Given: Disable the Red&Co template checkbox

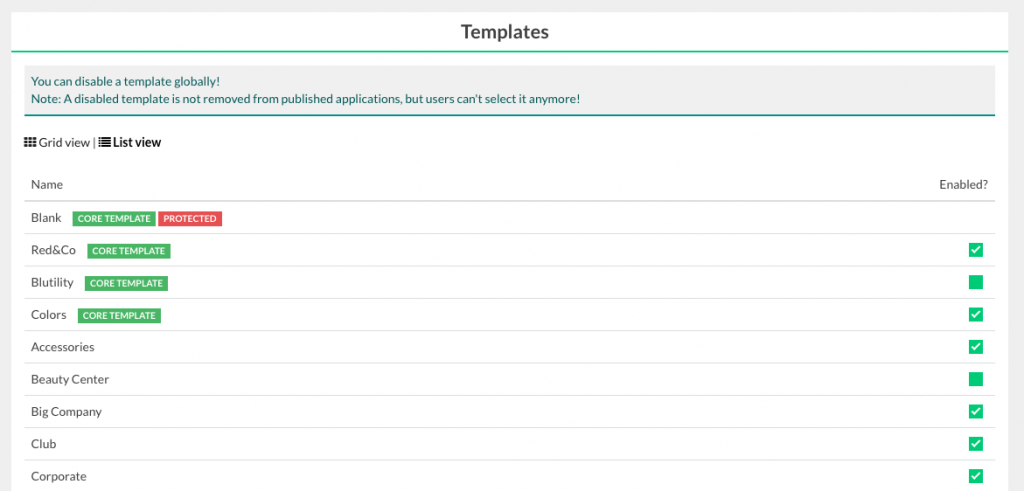Looking at the screenshot, I should 976,250.
